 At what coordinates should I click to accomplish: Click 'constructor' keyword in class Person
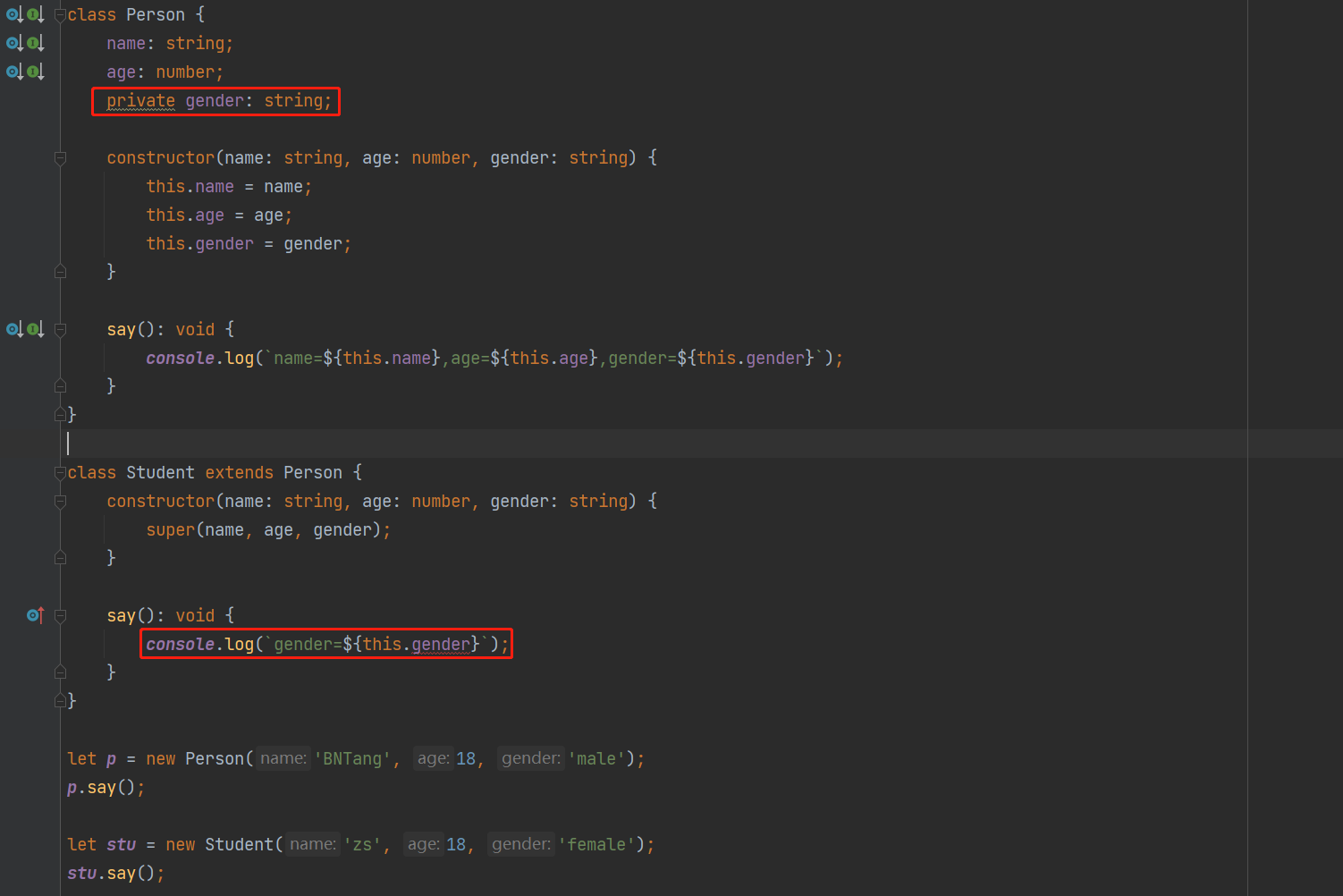161,158
